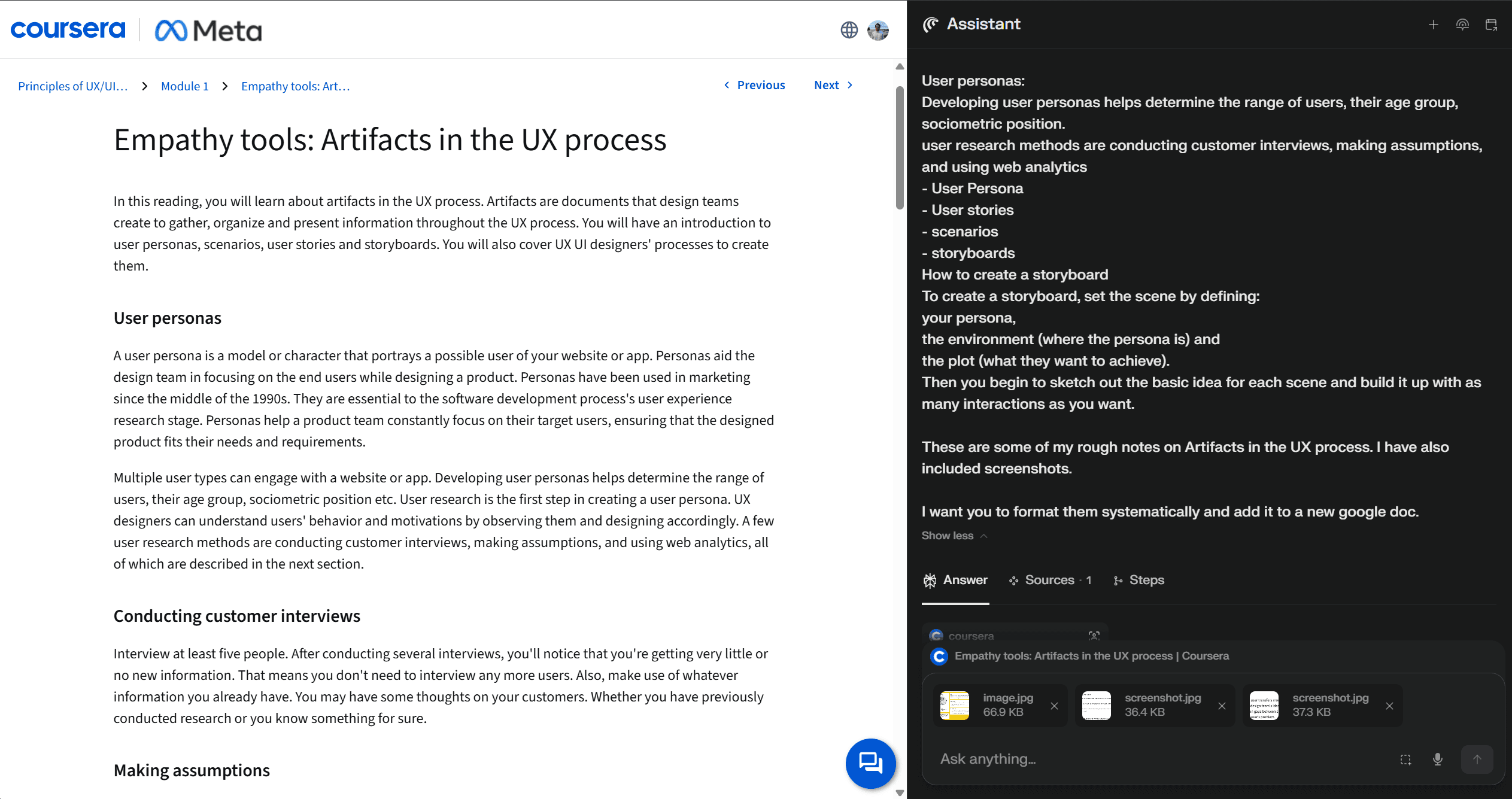Open Module 1 breadcrumb

point(185,86)
